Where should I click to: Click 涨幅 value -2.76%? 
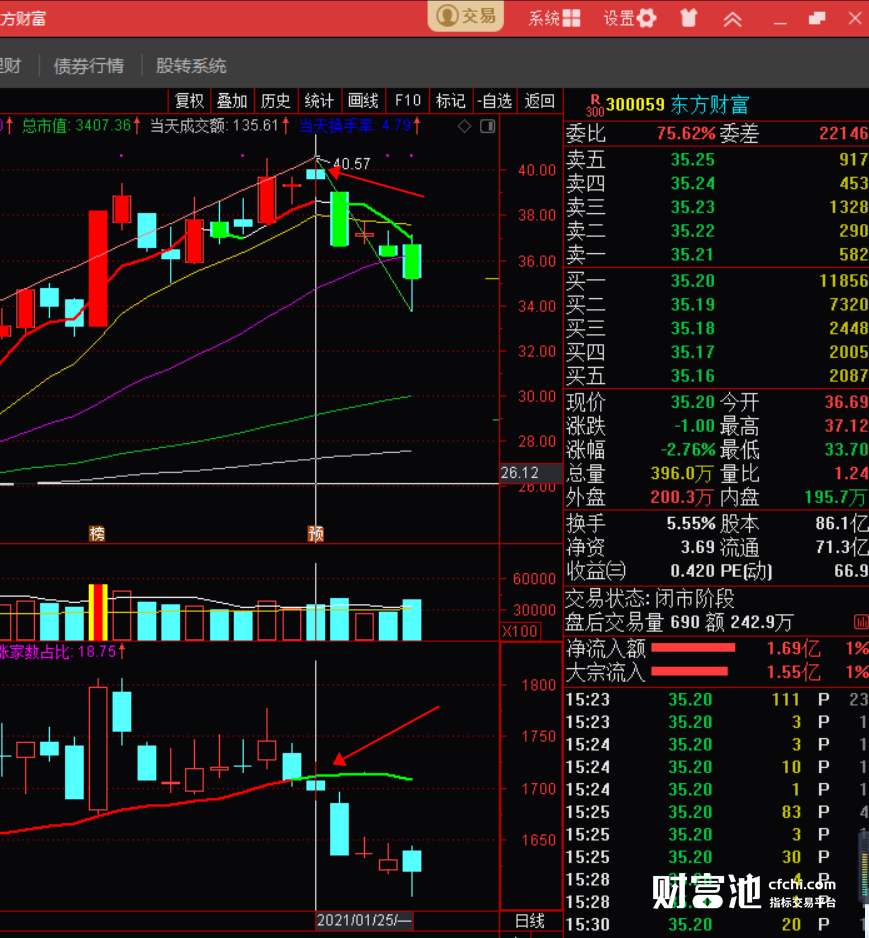tap(688, 450)
